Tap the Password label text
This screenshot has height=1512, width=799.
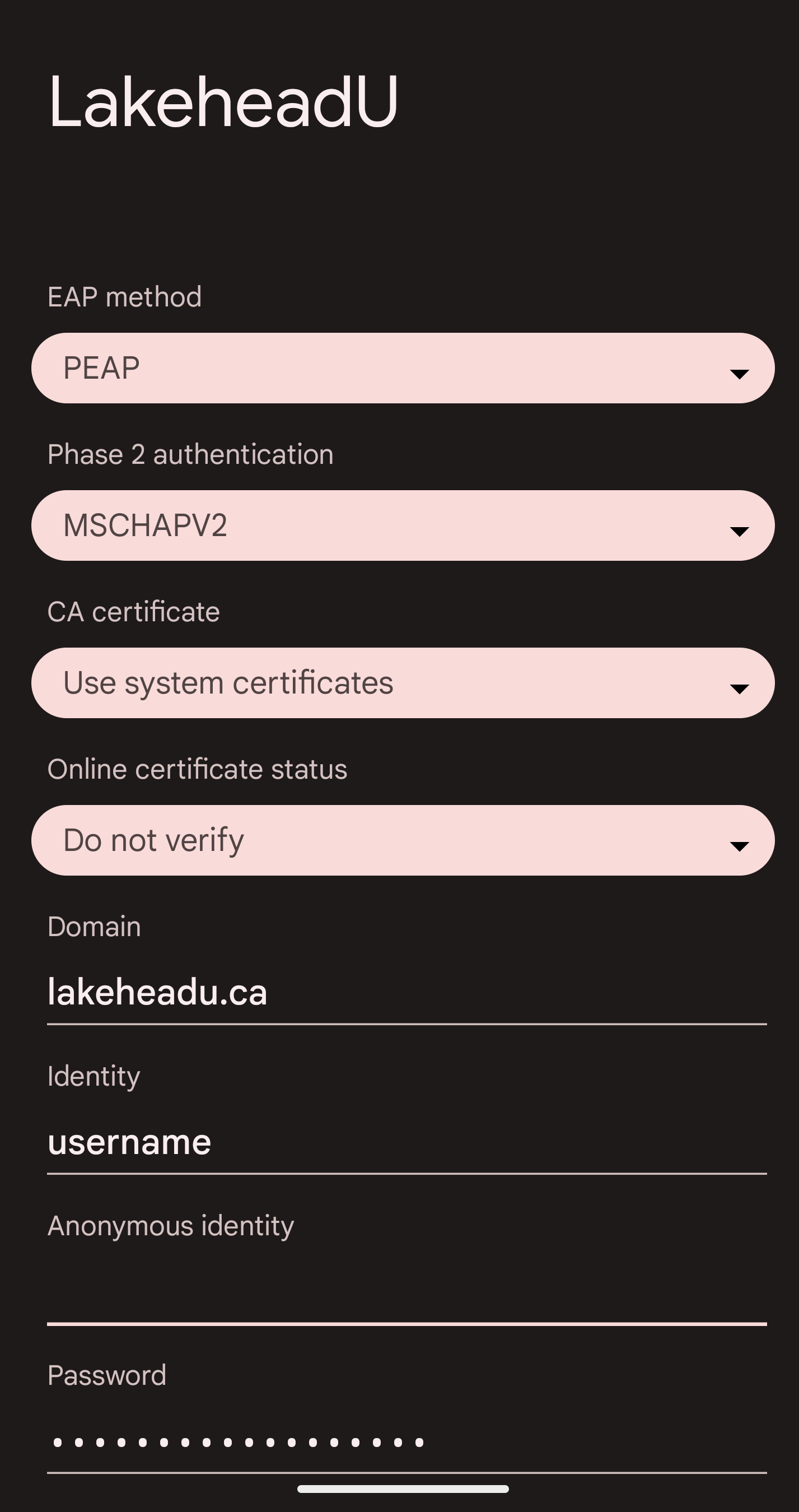pos(107,1375)
